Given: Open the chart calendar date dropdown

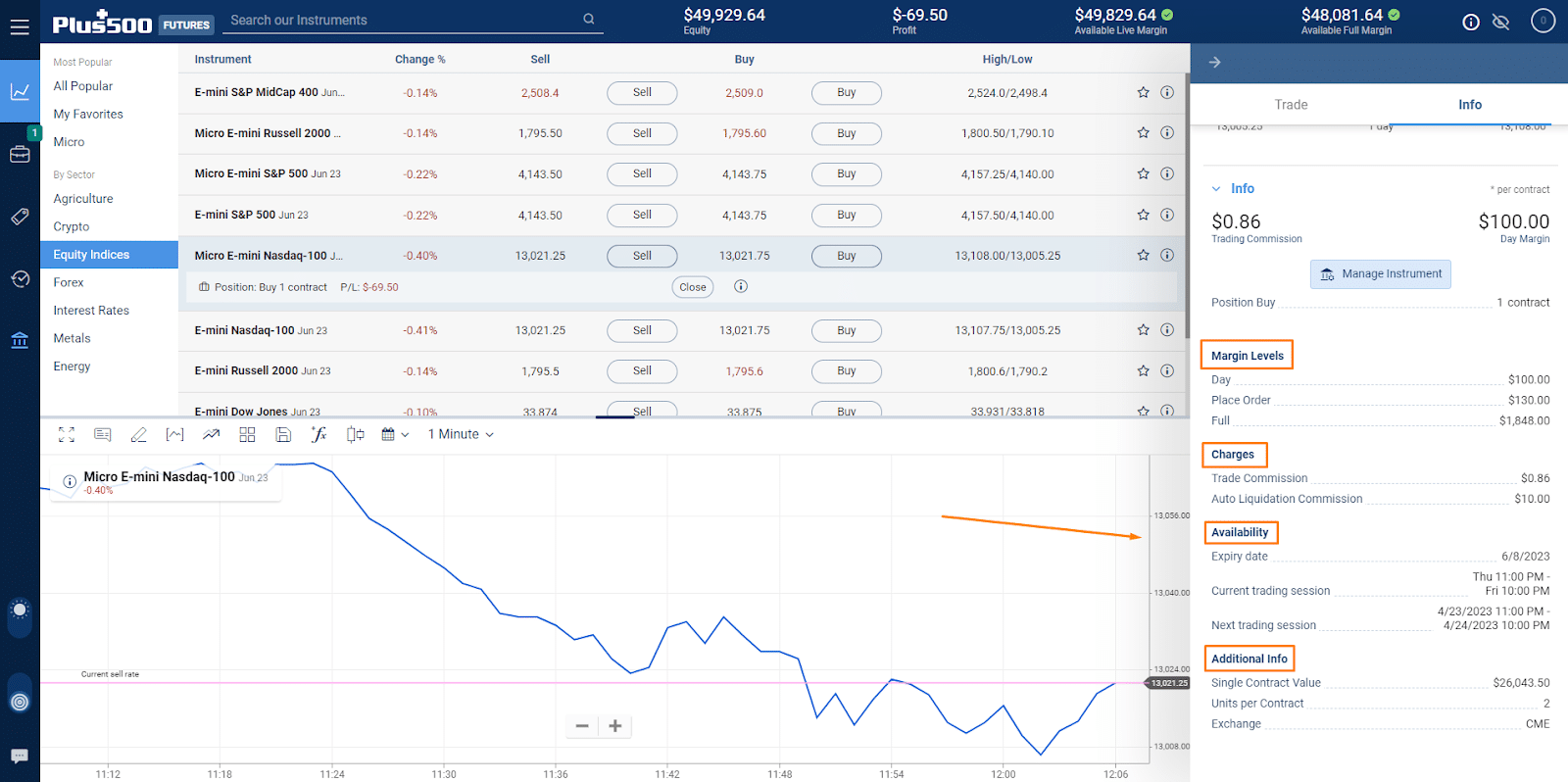Looking at the screenshot, I should click(395, 434).
